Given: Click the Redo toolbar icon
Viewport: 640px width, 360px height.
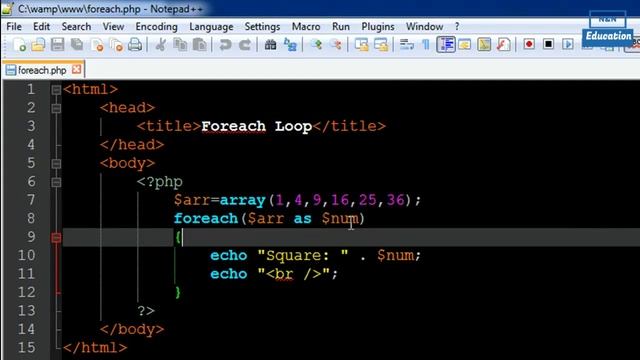Looking at the screenshot, I should [244, 44].
